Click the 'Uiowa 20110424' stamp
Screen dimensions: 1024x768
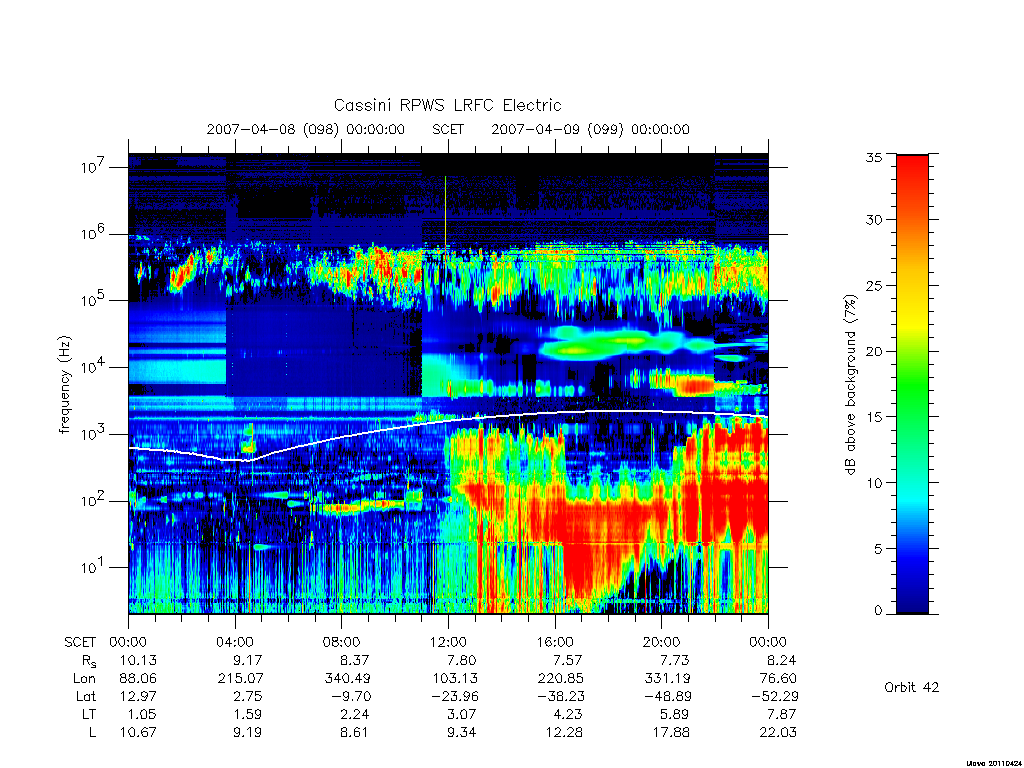click(992, 763)
